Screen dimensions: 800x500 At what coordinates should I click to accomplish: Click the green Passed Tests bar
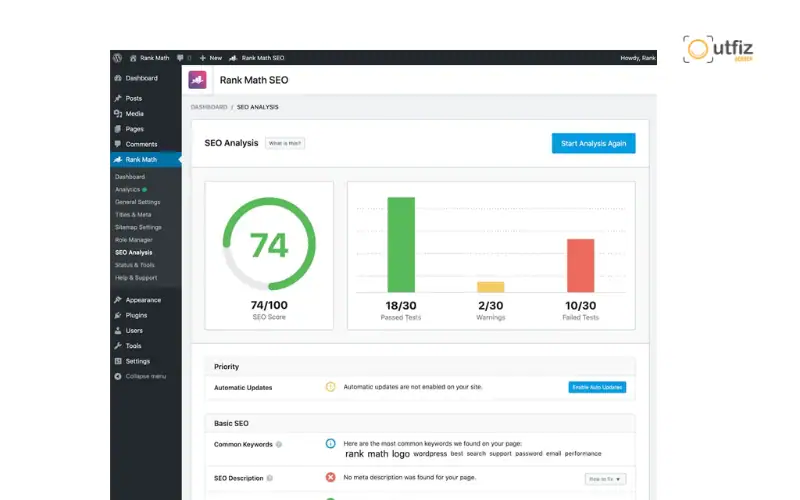pyautogui.click(x=401, y=244)
